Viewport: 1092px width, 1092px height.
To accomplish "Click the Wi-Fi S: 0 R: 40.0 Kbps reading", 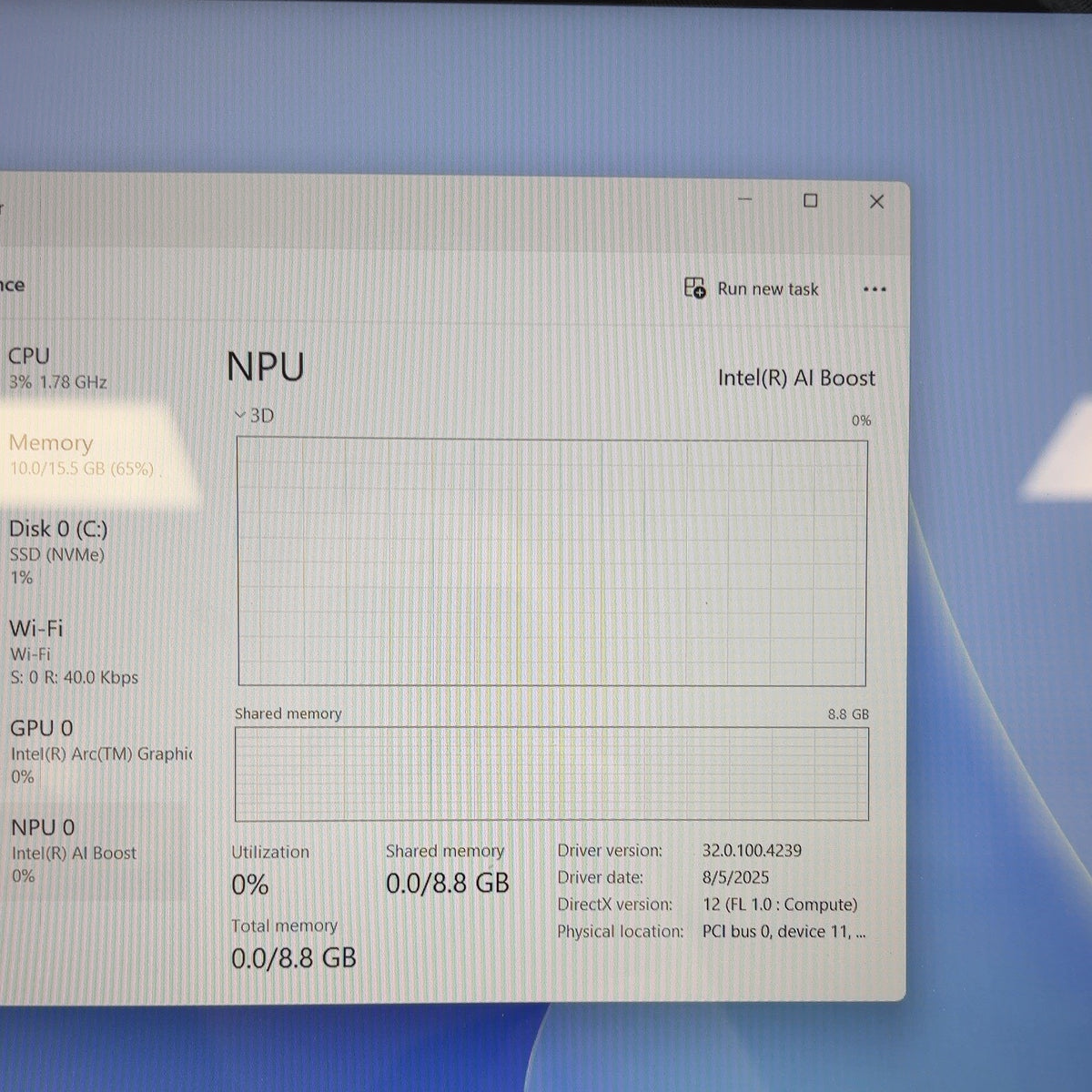I will [75, 677].
